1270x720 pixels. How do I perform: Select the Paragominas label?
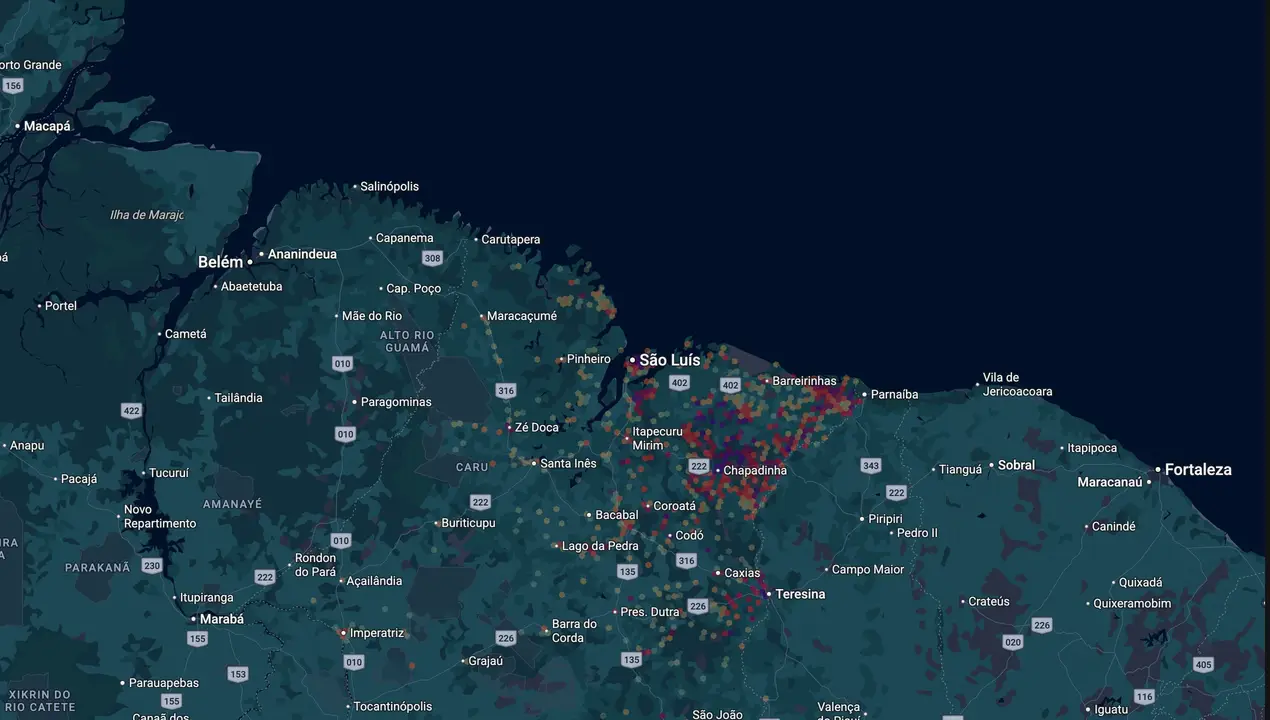[x=396, y=402]
